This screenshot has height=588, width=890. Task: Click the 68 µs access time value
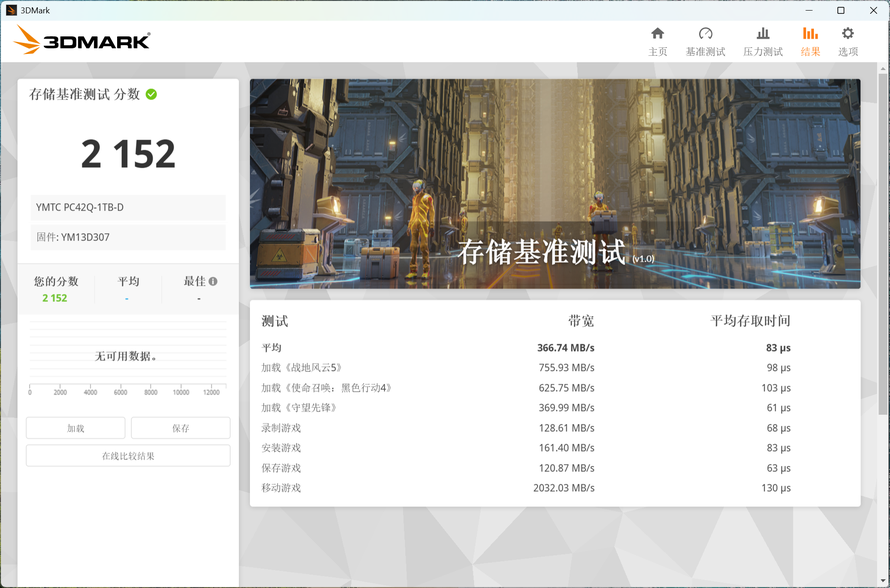[x=779, y=428]
